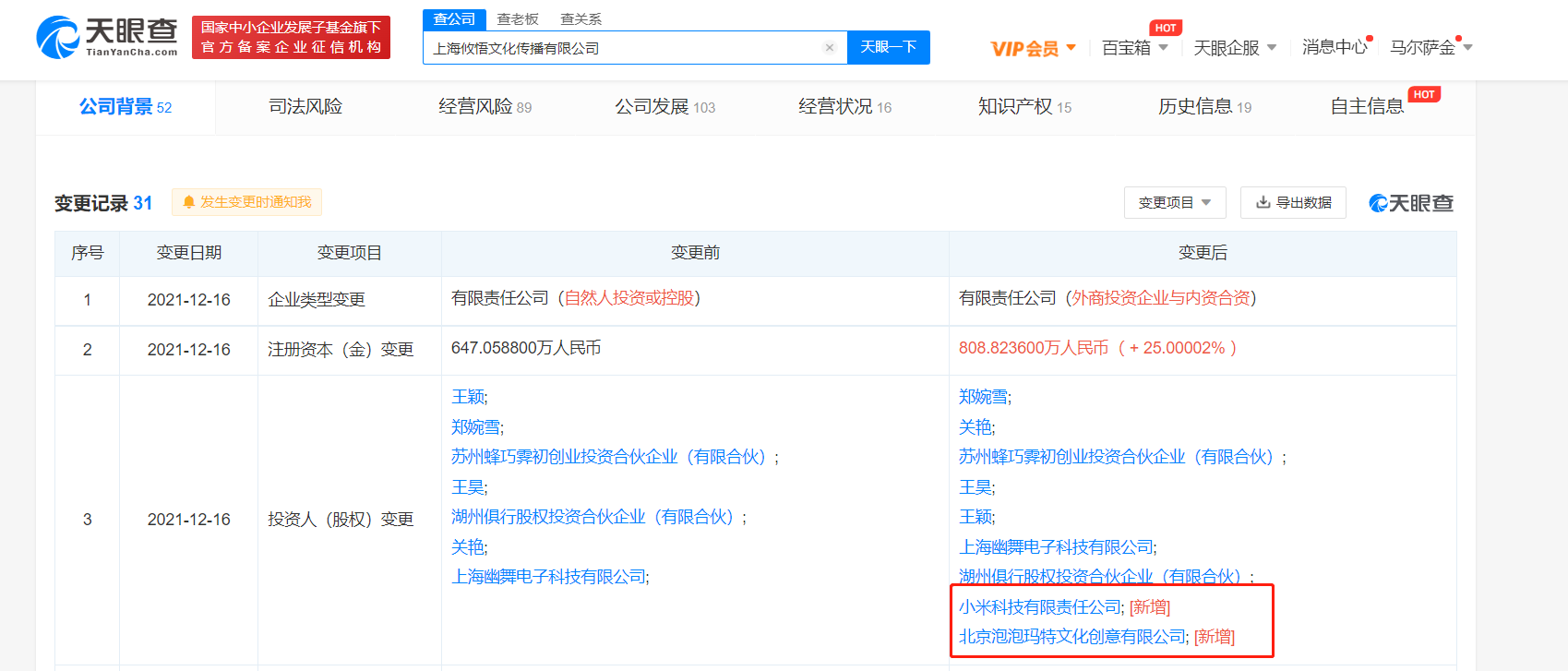Click the 647.058800万人民币 value
This screenshot has height=671, width=1568.
tap(526, 348)
